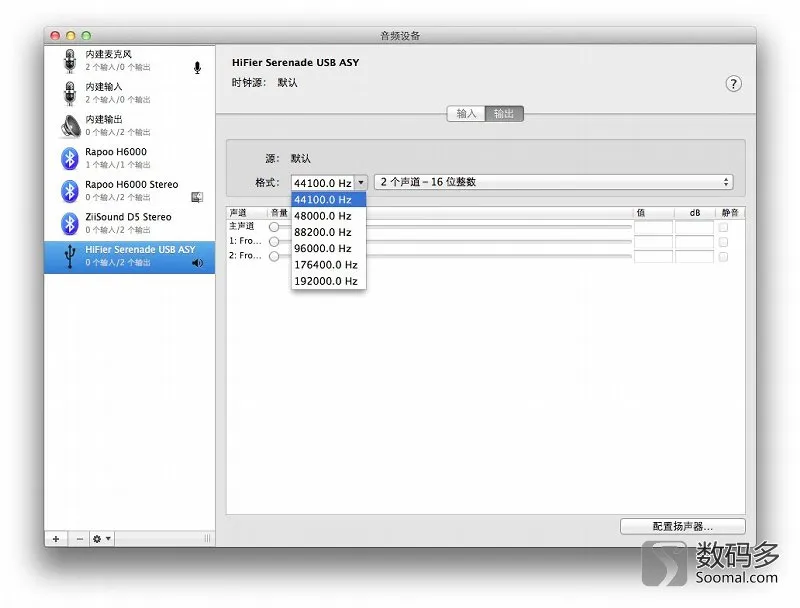Click channel 1 Front value field
The image size is (800, 608).
coord(653,242)
